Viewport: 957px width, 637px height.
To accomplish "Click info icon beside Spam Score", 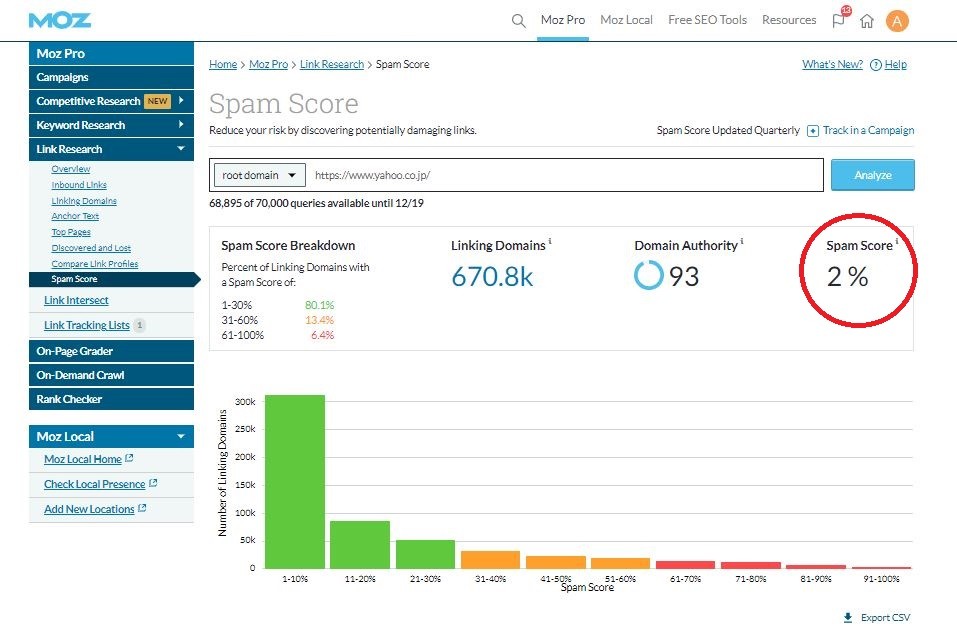I will point(897,242).
